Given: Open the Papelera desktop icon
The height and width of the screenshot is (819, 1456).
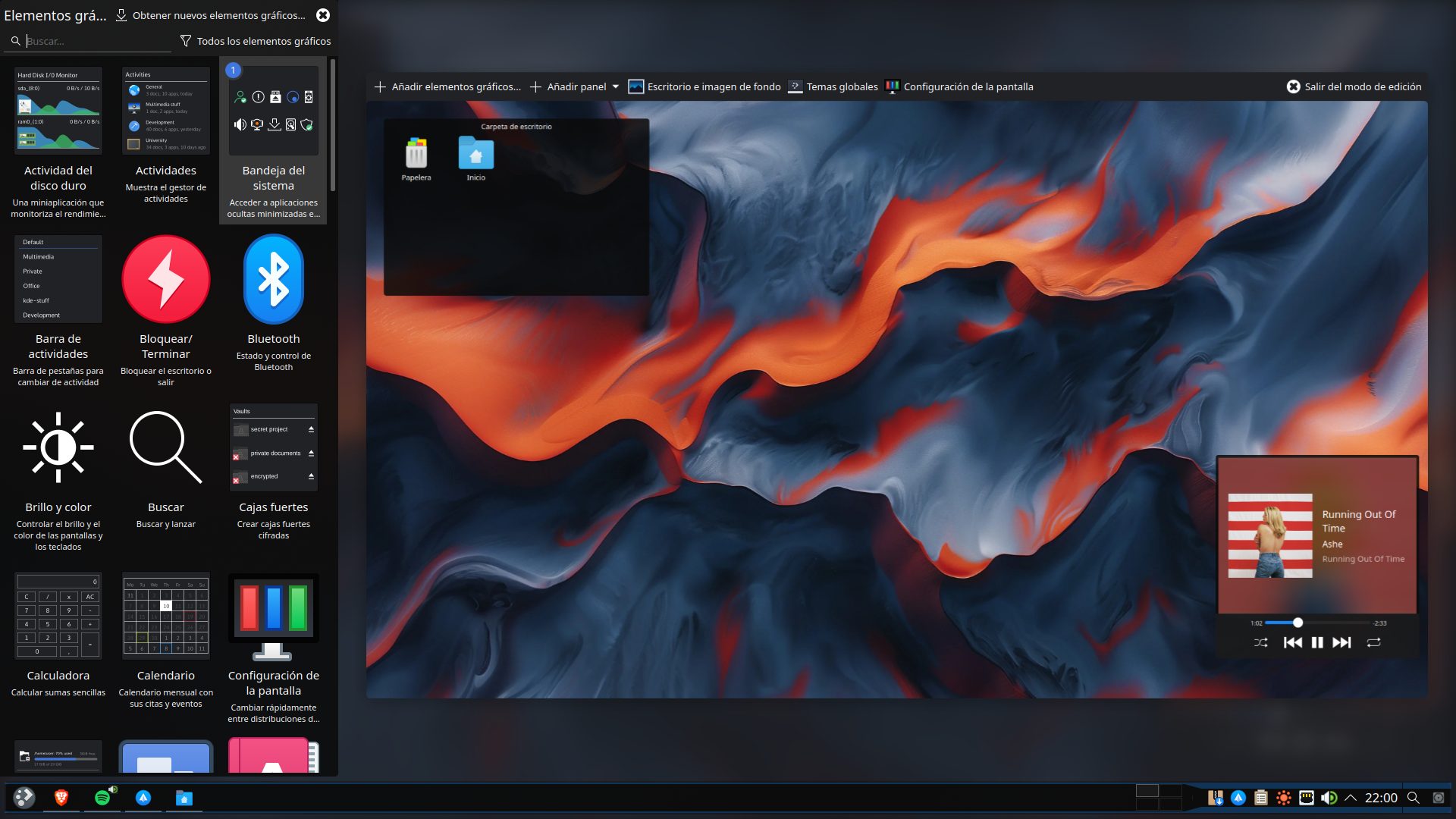Looking at the screenshot, I should click(416, 159).
